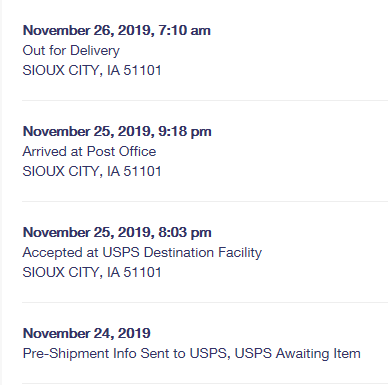Screen dimensions: 388x385
Task: Click the November 24, 2019 date heading
Action: 87,333
